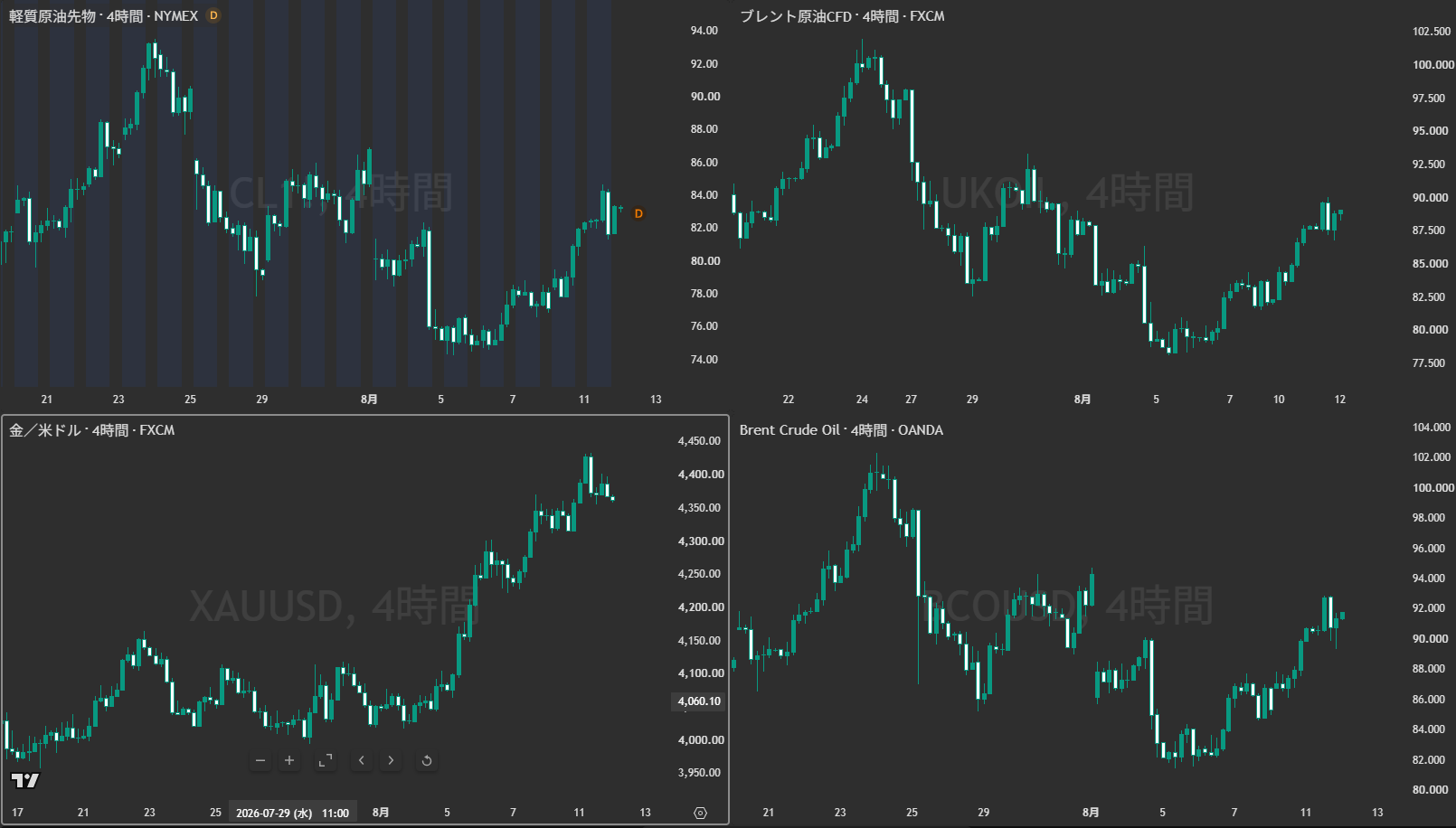Open symbol title 軽質原油先物 · 4時間 · NYMEX
This screenshot has width=1456, height=828.
tap(103, 16)
